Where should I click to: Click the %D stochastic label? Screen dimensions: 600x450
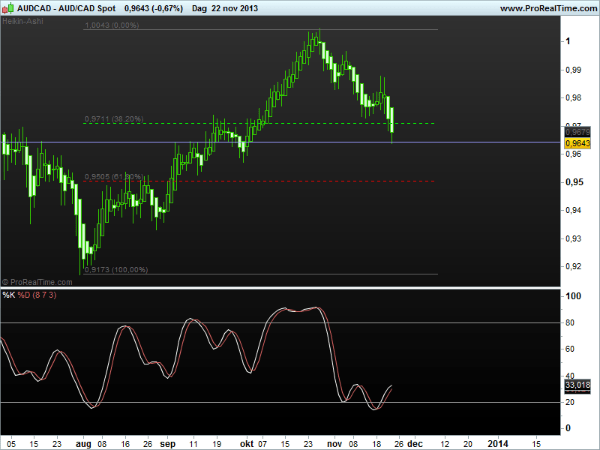tap(24, 295)
